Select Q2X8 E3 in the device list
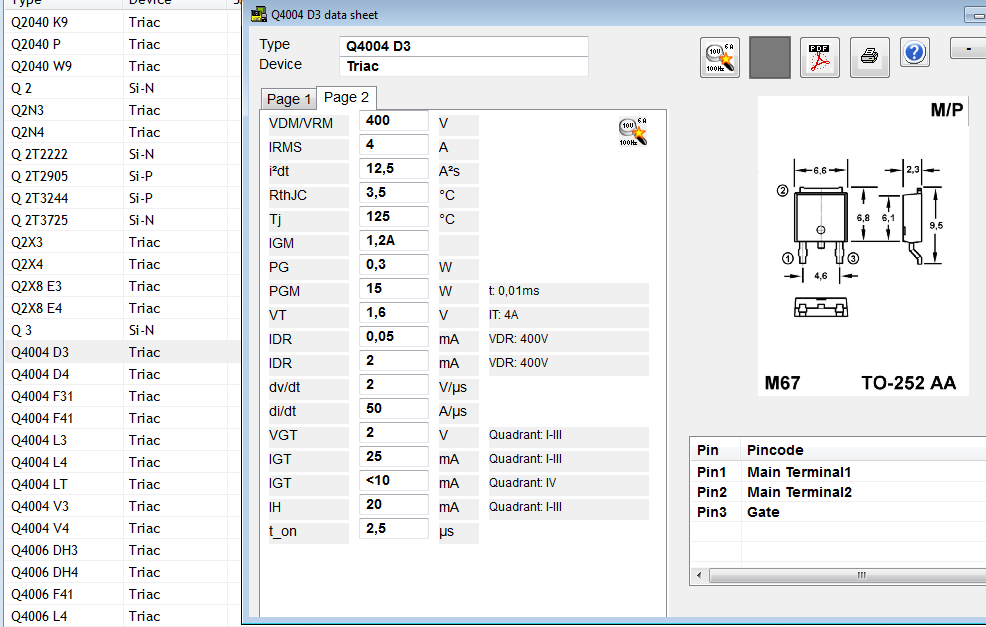Viewport: 986px width, 627px height. [122, 286]
